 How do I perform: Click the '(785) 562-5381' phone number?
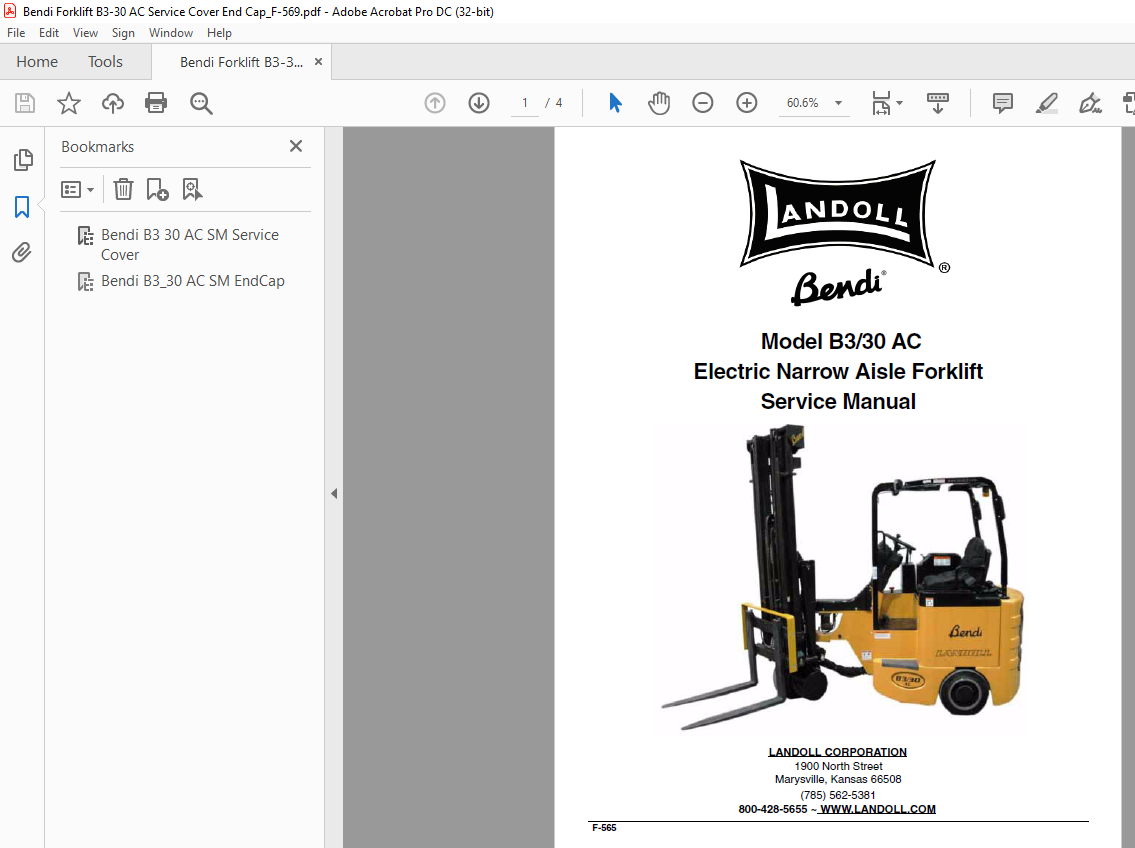tap(837, 794)
